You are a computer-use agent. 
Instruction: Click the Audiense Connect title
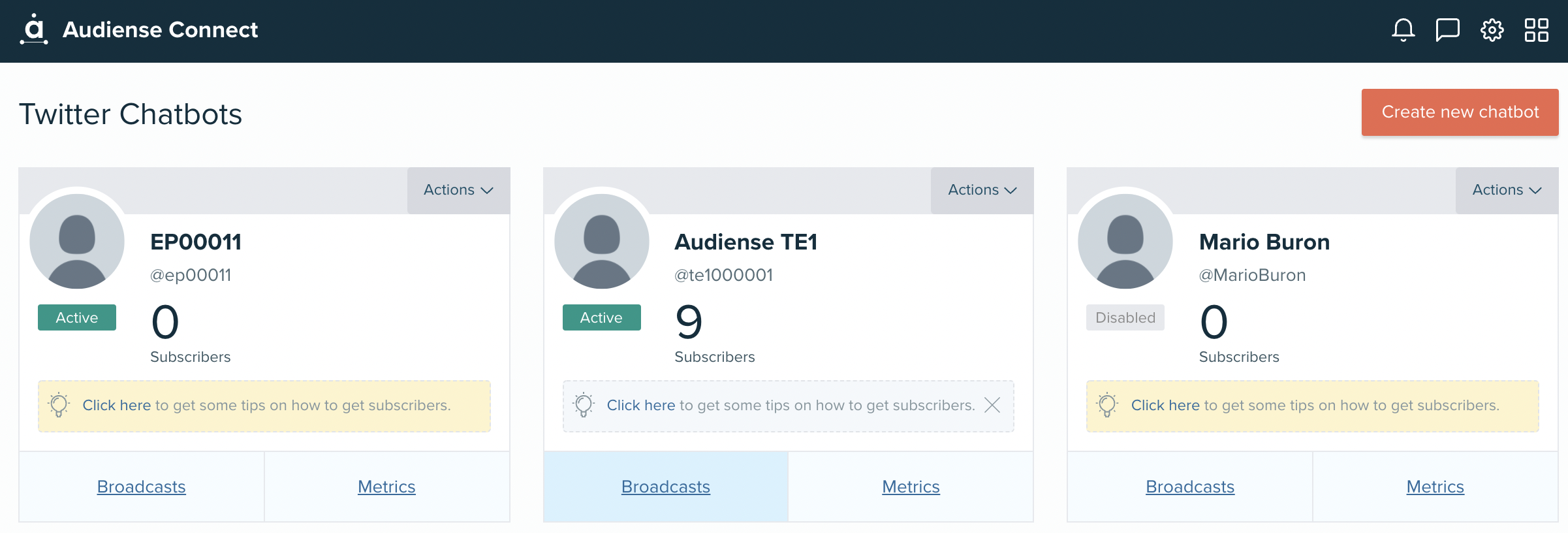(x=161, y=30)
